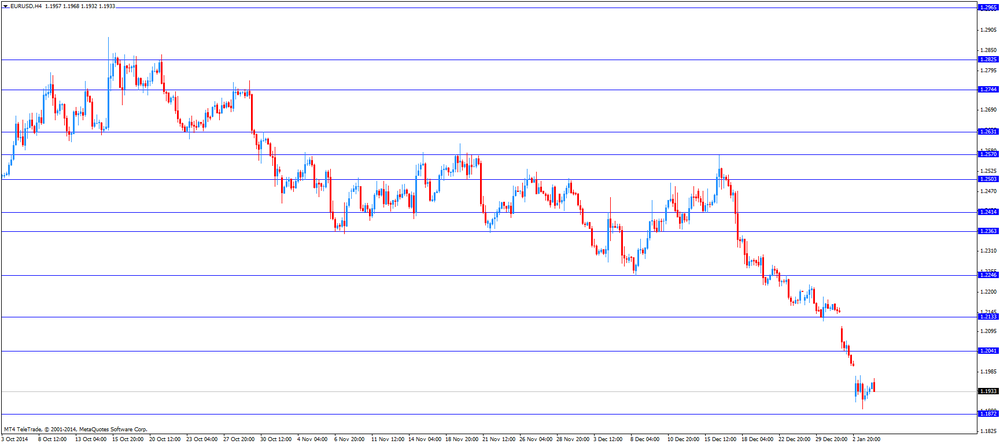Screen dimensions: 1000x444
Task: Click the 1.2133 level price tag
Action: click(x=987, y=316)
